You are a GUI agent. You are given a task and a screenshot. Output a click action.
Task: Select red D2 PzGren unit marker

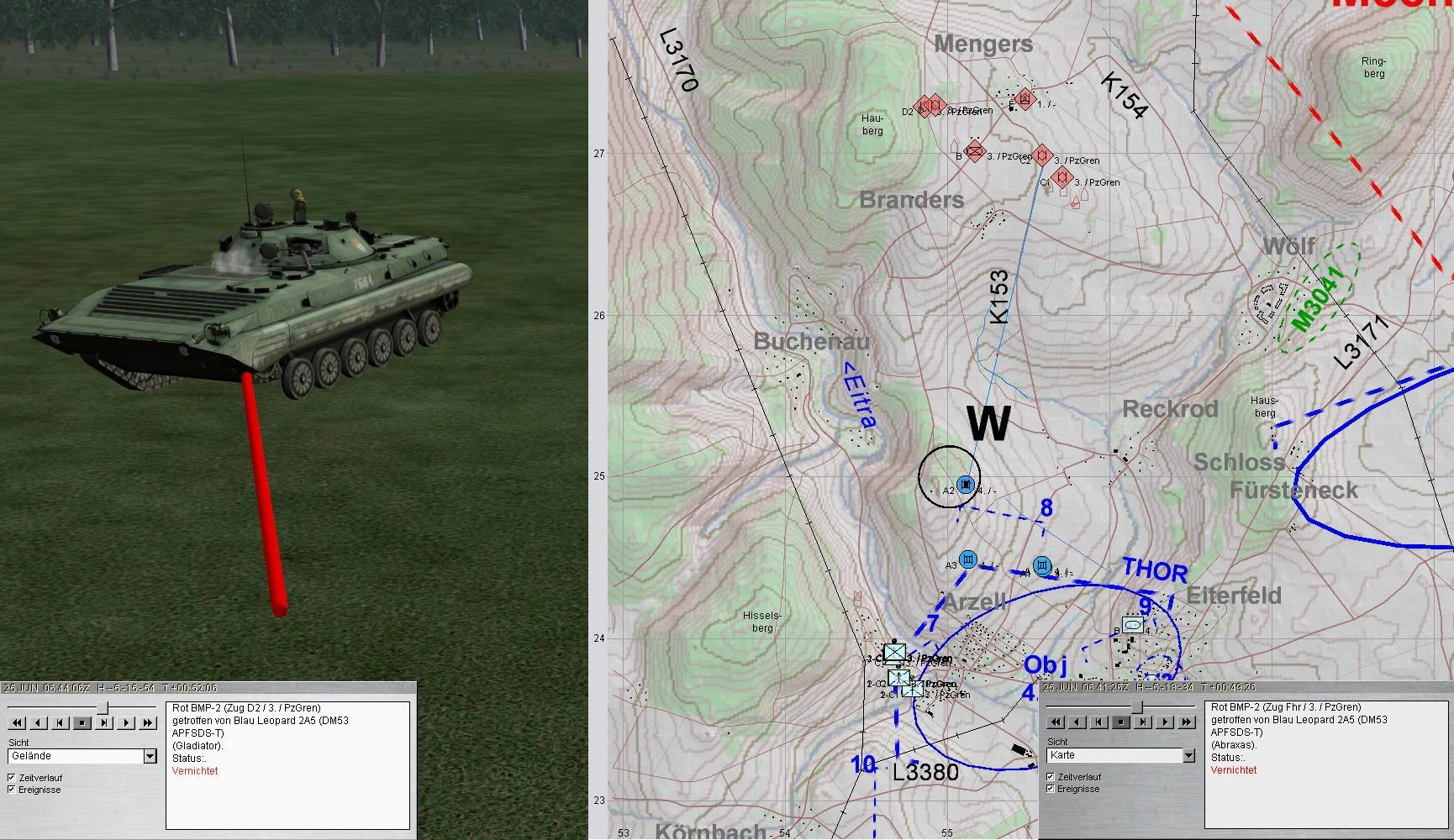point(924,107)
